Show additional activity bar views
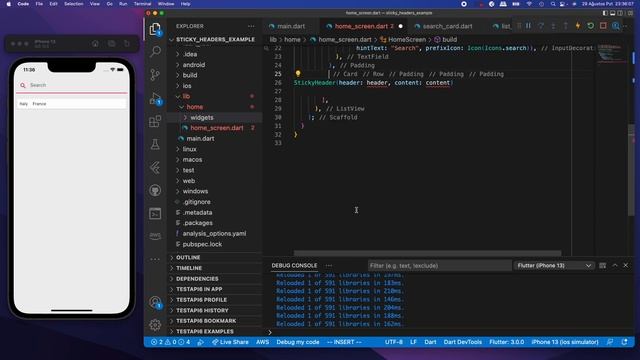 155,259
